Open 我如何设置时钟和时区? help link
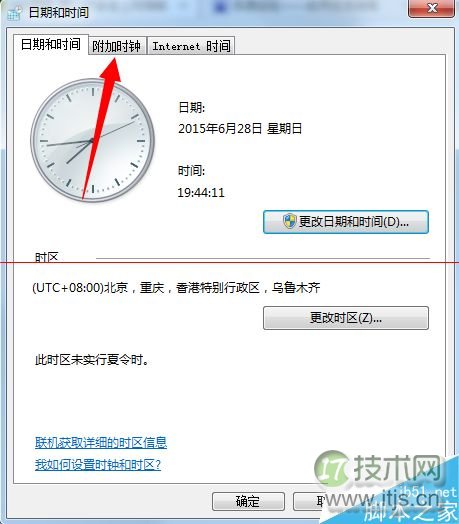Image resolution: width=459 pixels, height=524 pixels. coord(98,465)
